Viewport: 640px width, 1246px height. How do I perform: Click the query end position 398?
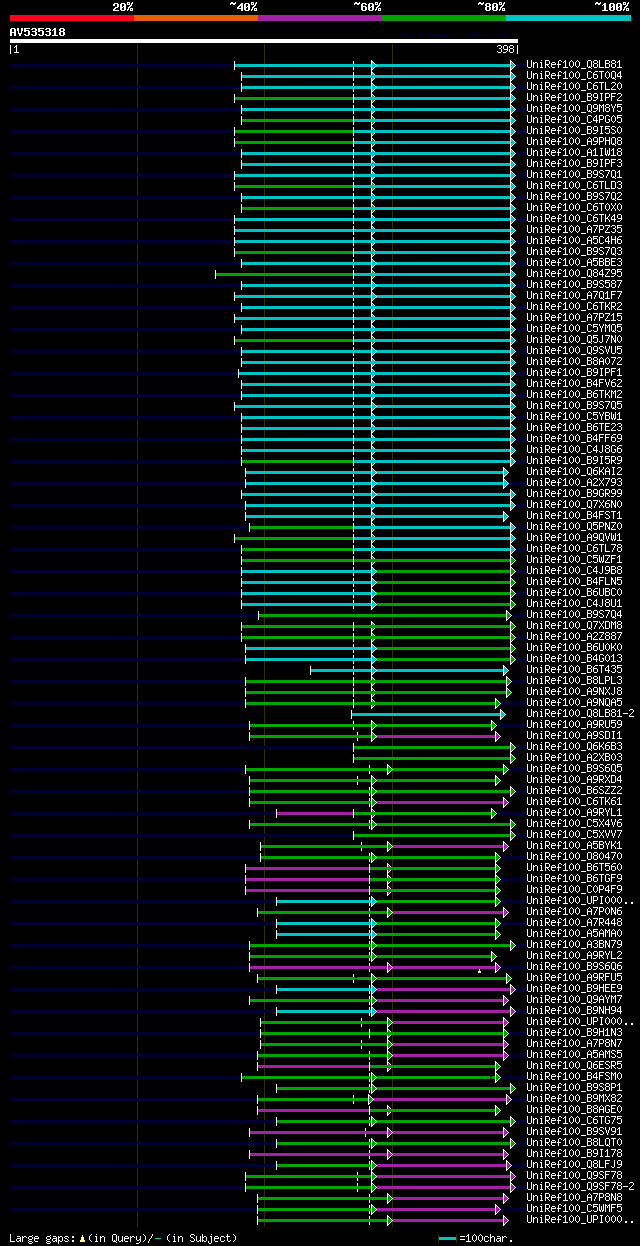pyautogui.click(x=506, y=49)
